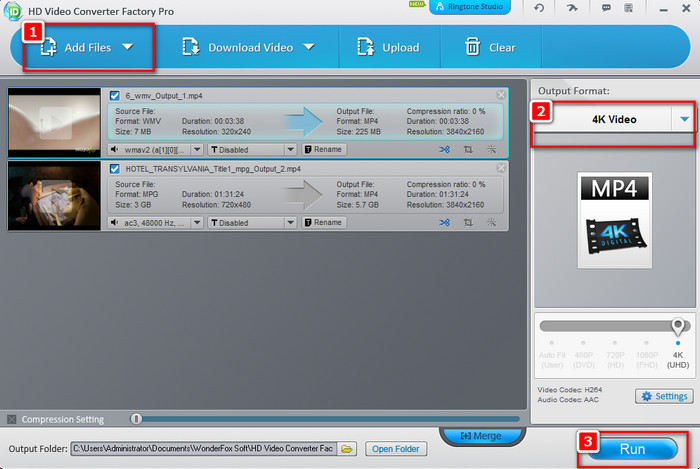Browse output folder with the folder icon
Screen dimensions: 700x469
click(347, 448)
